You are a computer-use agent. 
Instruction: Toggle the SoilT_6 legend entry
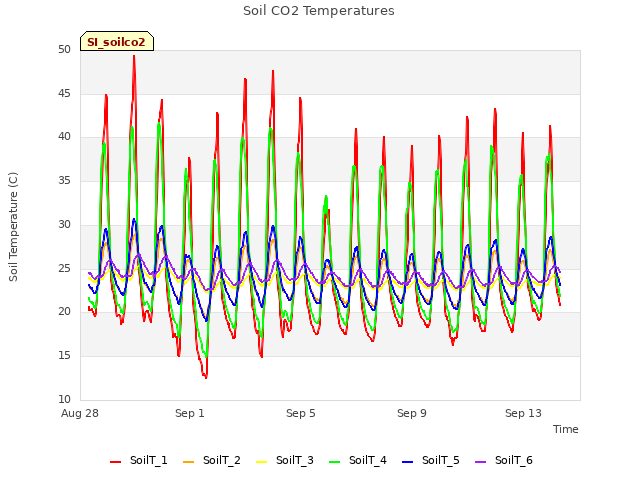coord(504,460)
